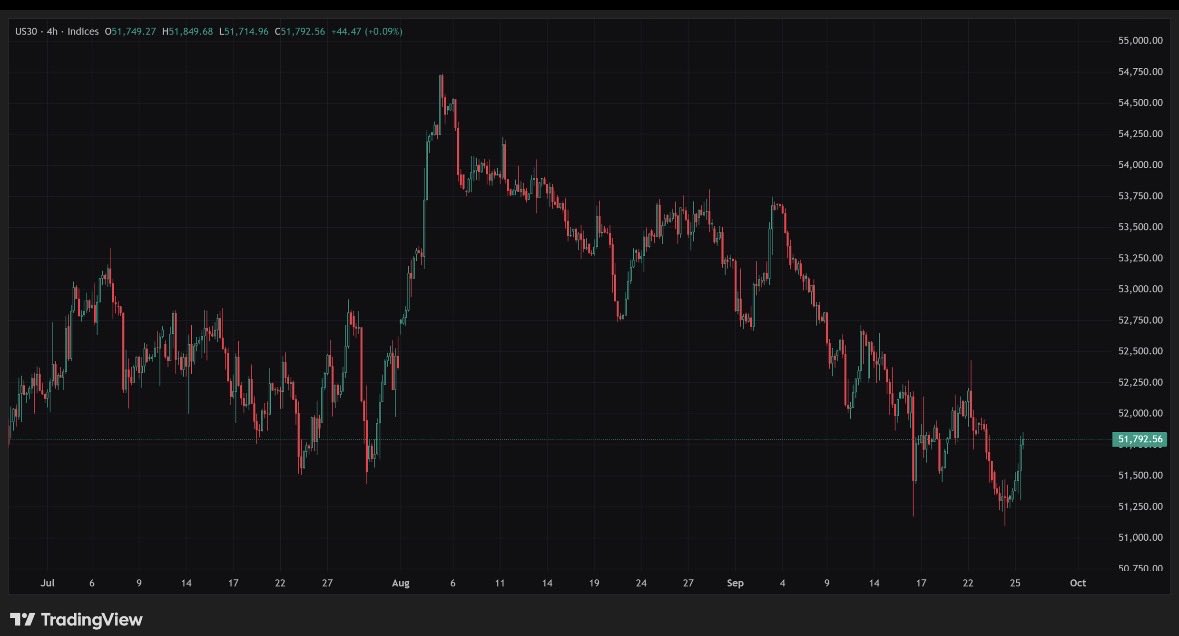
Task: Click the 53,750.00 price axis label
Action: pos(1141,196)
